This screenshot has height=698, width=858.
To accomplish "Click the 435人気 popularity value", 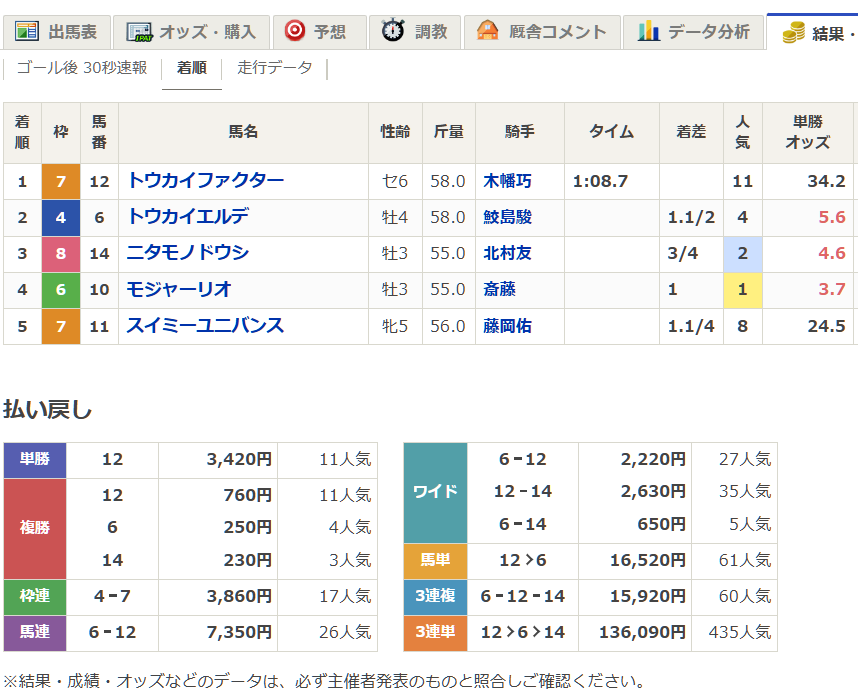I will pyautogui.click(x=740, y=632).
